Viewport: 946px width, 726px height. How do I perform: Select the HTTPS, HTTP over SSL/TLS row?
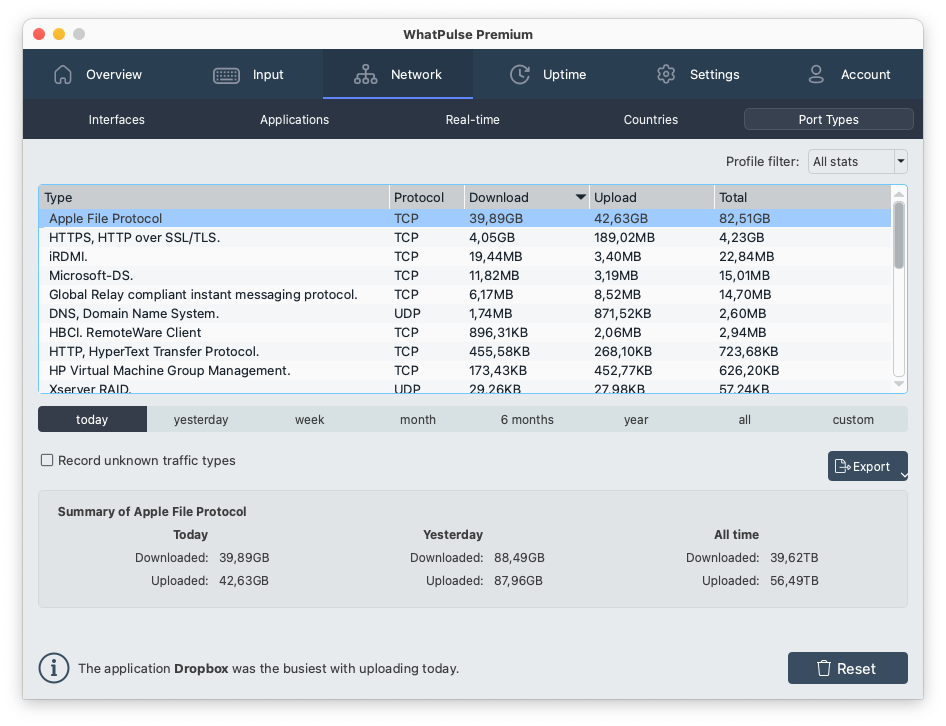pos(135,238)
